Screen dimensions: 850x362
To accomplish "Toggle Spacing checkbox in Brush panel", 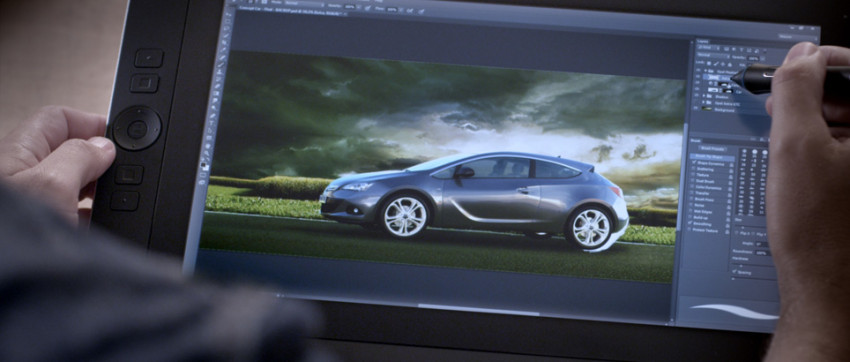I will tap(735, 272).
